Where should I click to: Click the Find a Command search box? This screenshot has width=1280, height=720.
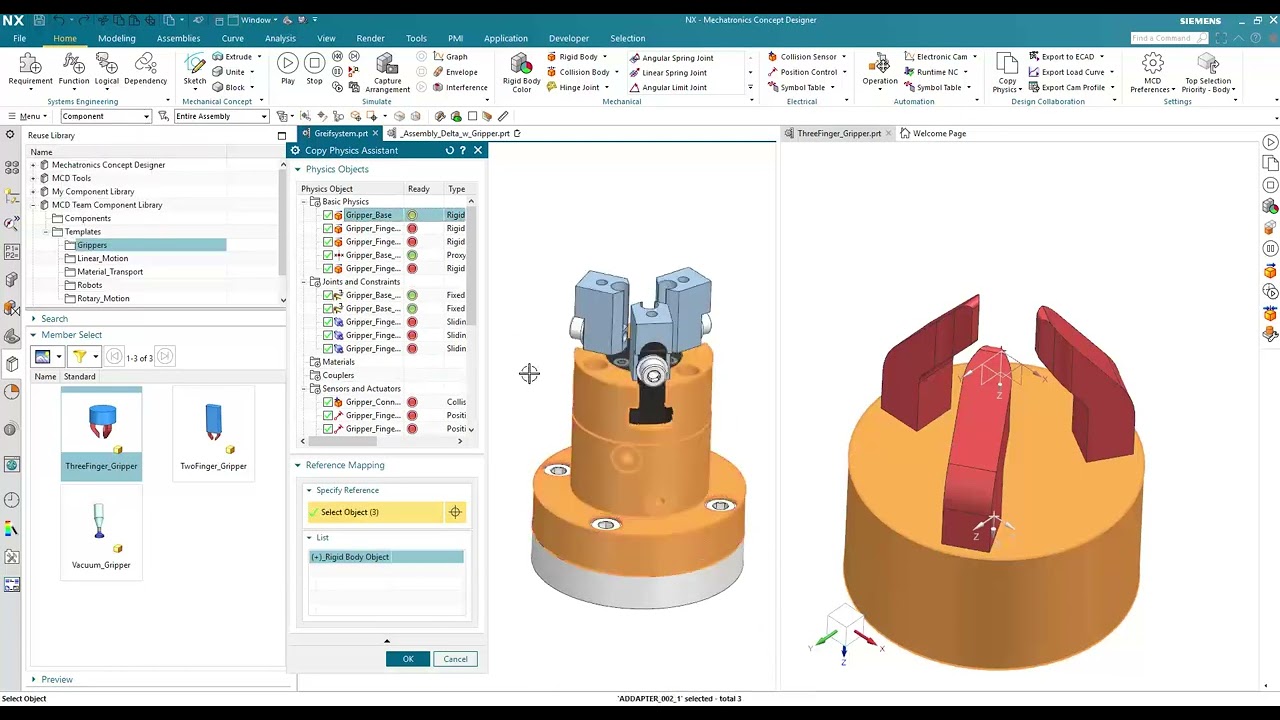tap(1167, 38)
